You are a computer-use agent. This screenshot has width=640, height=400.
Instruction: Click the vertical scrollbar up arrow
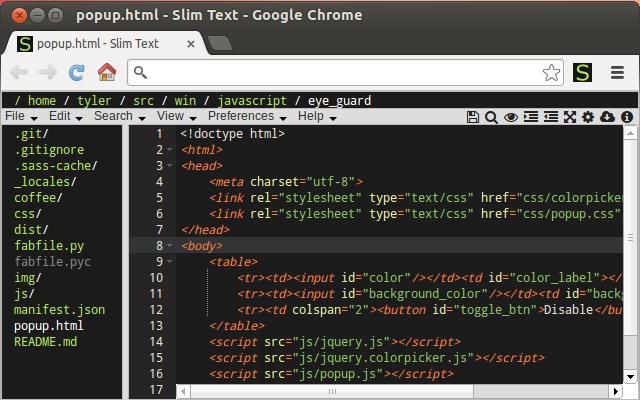click(630, 133)
